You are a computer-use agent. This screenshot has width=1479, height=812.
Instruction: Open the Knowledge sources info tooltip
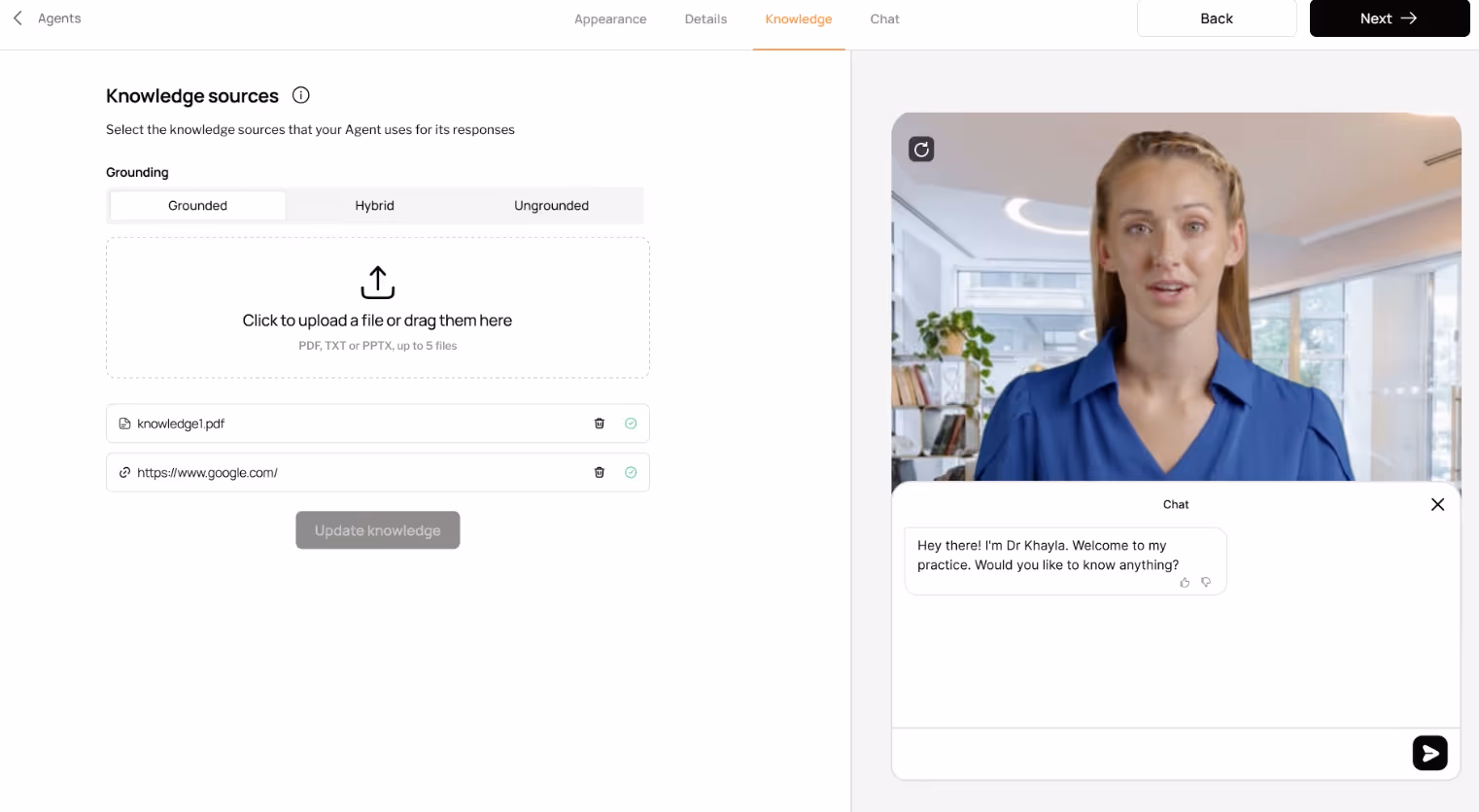[300, 94]
